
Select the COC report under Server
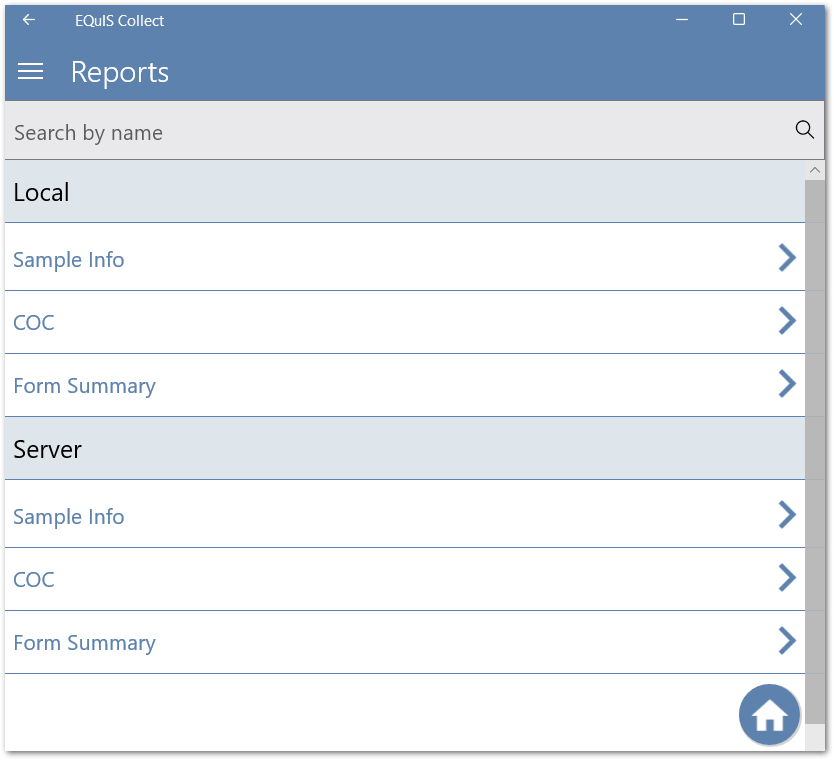tap(34, 579)
